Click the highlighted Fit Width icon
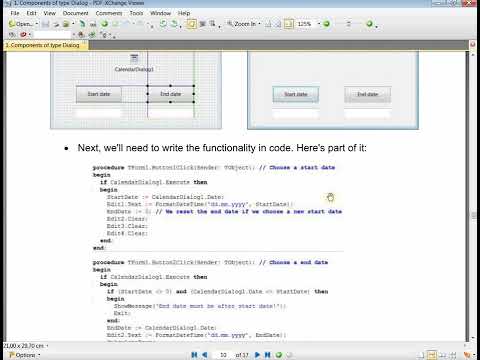 tap(289, 24)
